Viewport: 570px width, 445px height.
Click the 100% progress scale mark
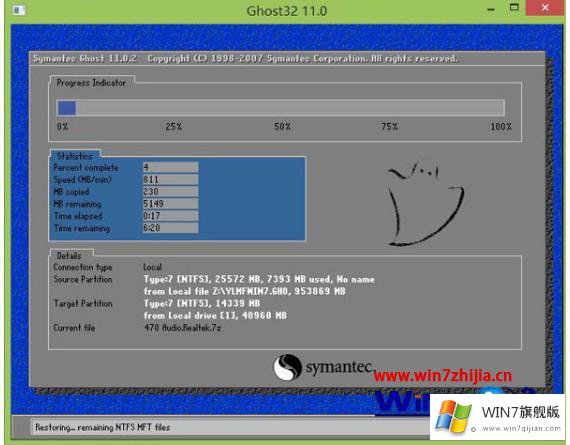coord(501,127)
